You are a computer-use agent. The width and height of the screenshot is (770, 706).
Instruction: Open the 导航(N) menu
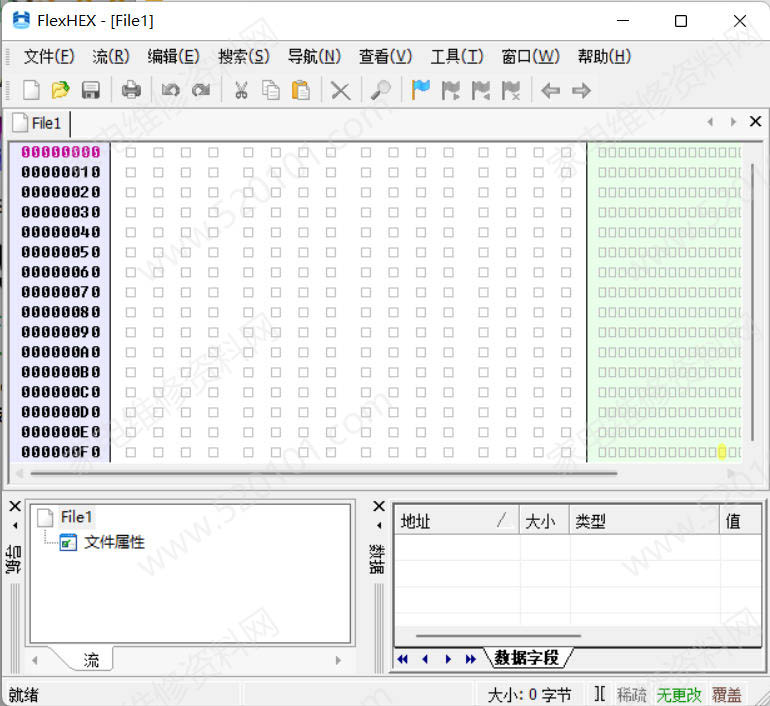click(x=314, y=56)
